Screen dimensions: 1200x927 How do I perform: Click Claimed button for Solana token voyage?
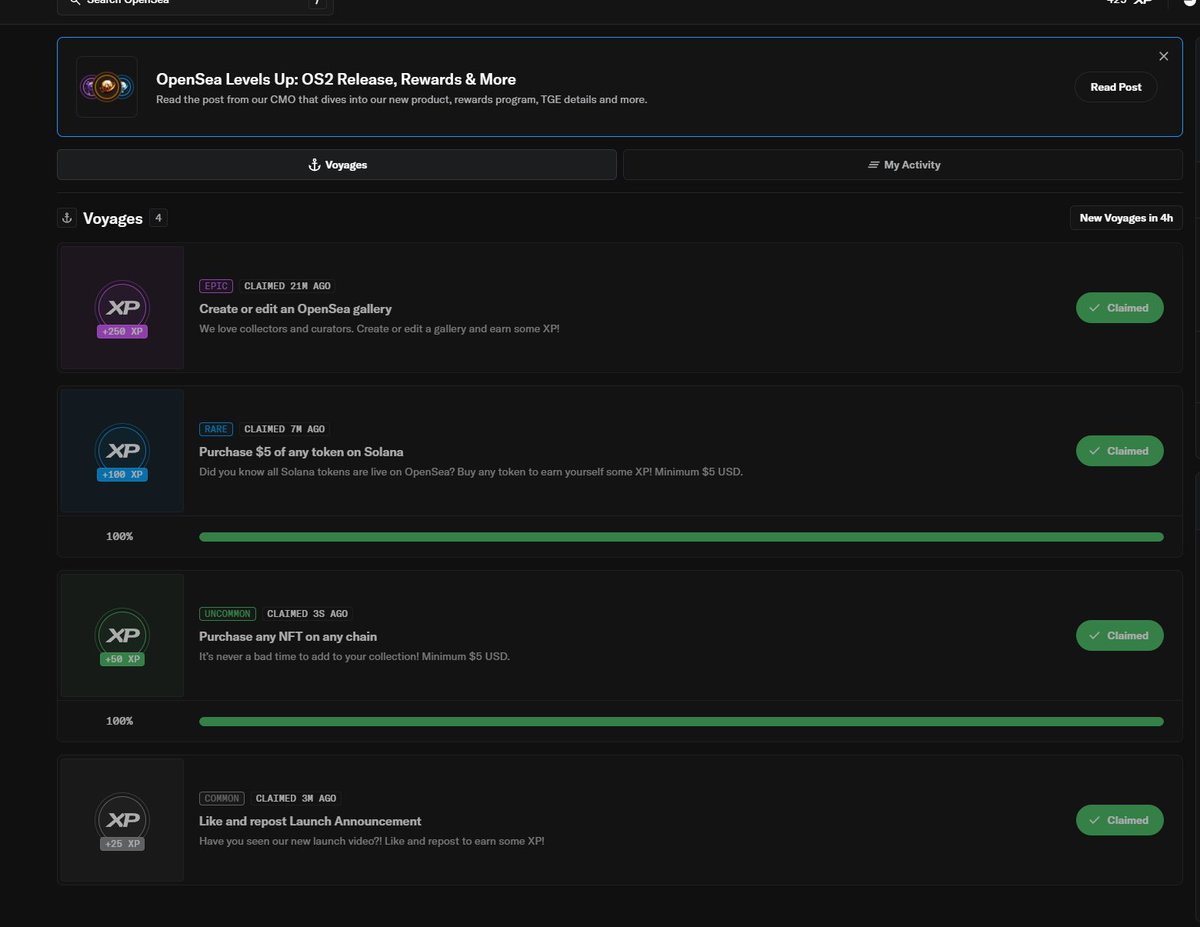[x=1120, y=451]
